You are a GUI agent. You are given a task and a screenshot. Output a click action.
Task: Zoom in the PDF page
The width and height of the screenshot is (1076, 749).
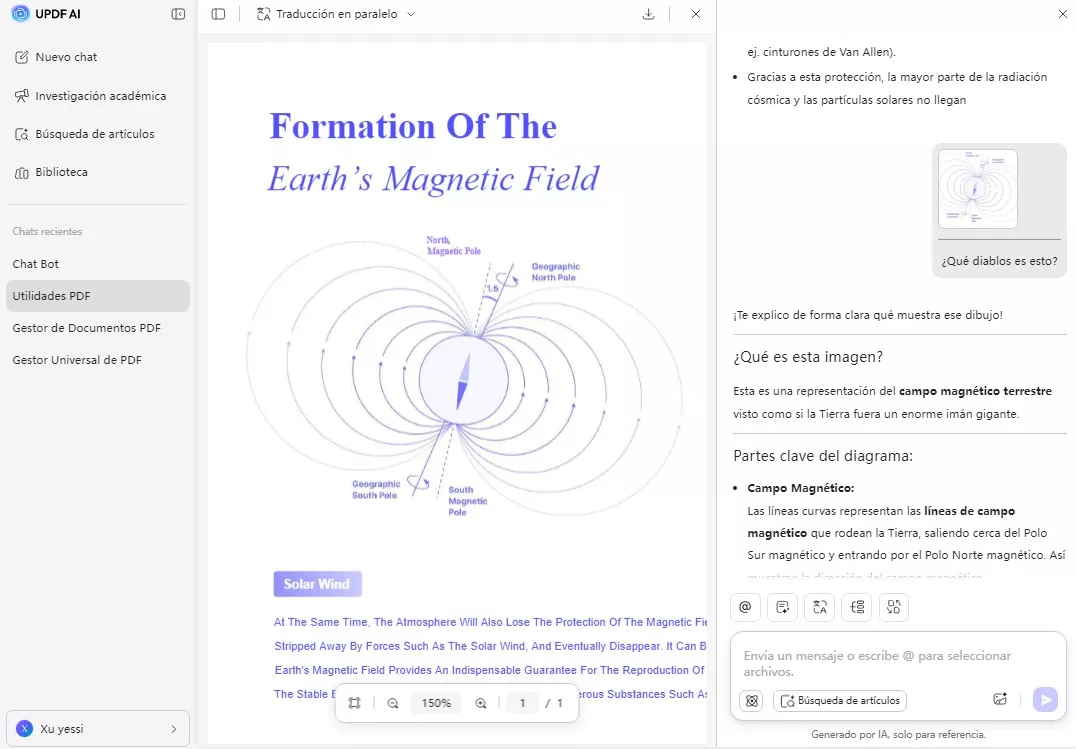point(481,703)
